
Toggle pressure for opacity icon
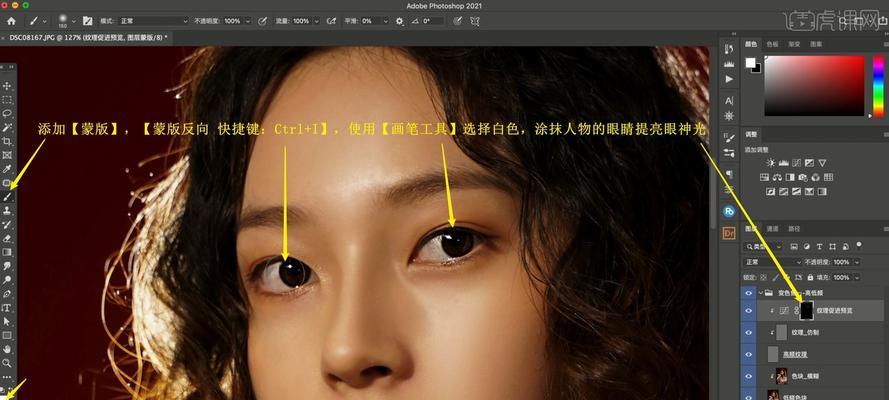262,21
